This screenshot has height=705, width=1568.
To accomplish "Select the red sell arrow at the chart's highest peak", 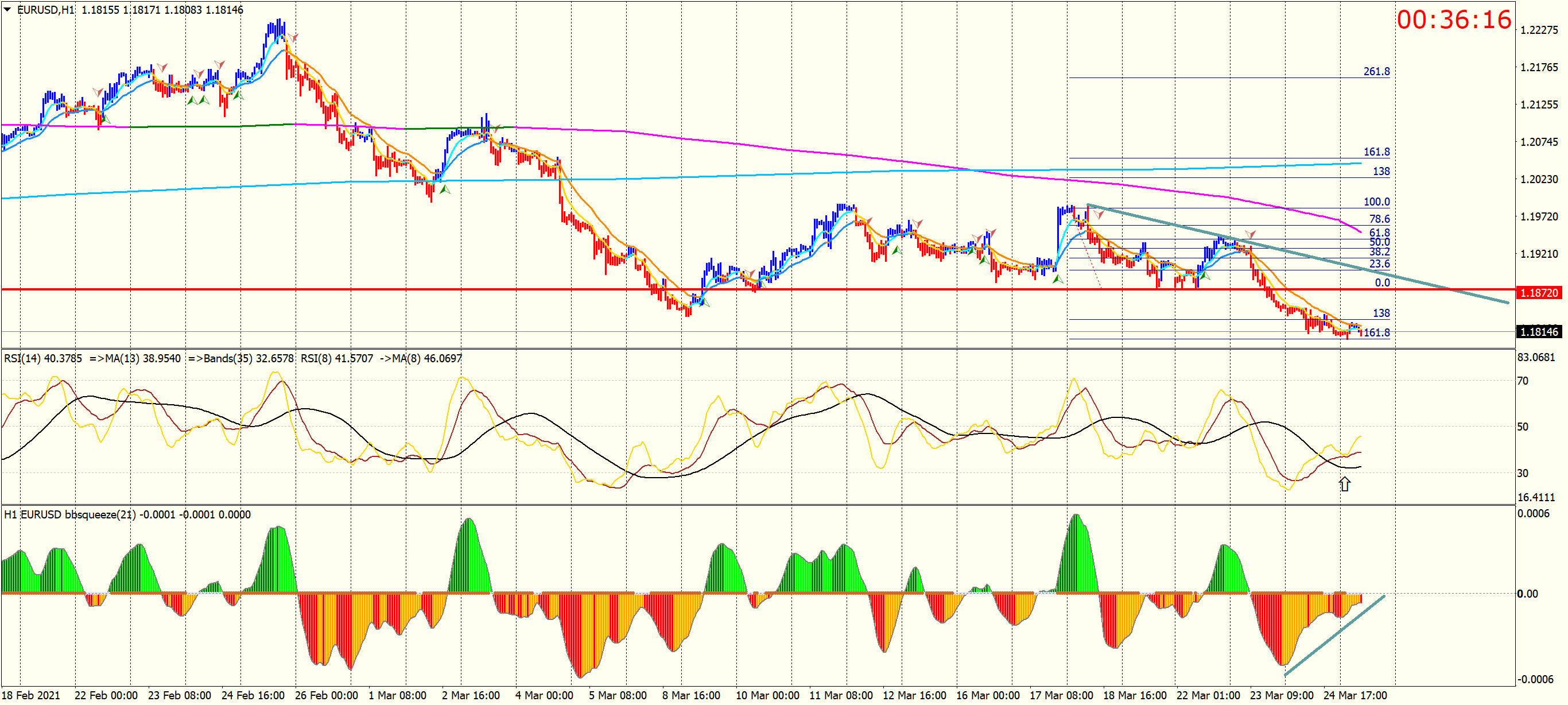I will (x=293, y=38).
